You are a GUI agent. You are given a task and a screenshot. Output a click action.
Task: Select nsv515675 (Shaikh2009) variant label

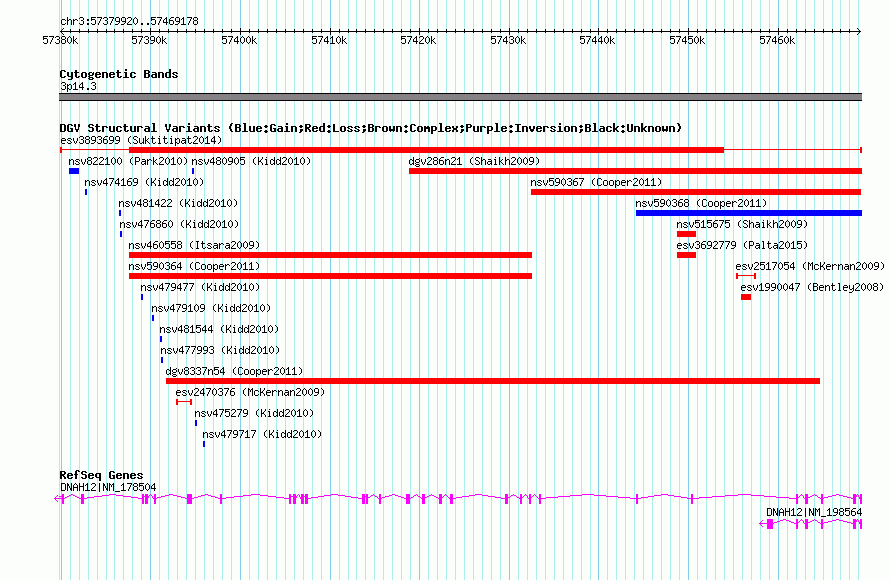[742, 224]
